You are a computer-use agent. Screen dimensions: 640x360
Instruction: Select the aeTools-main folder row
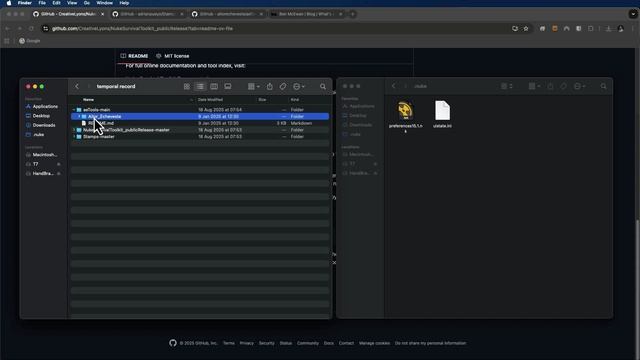click(x=200, y=110)
